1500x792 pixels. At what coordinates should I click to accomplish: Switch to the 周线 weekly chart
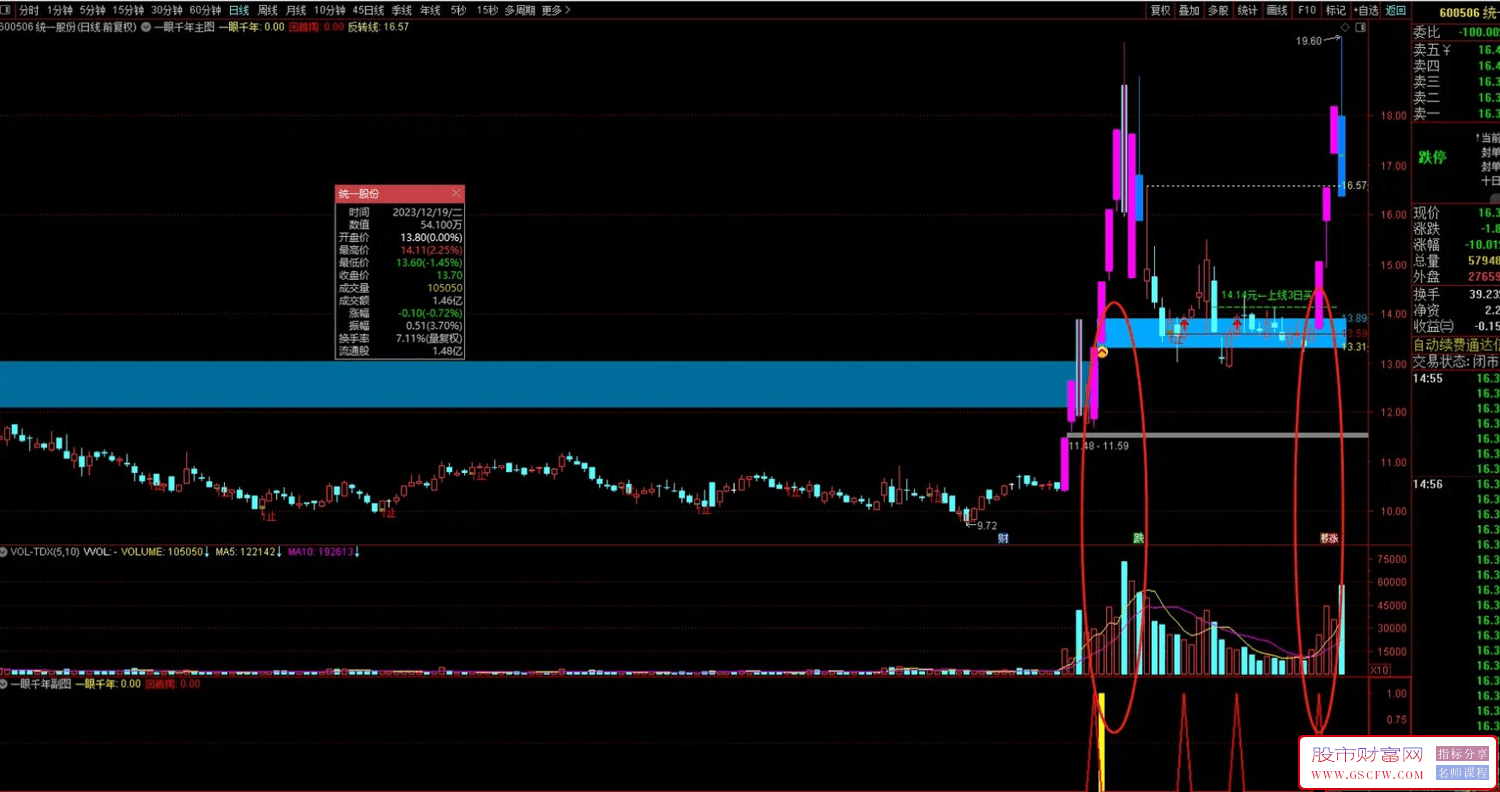point(268,10)
